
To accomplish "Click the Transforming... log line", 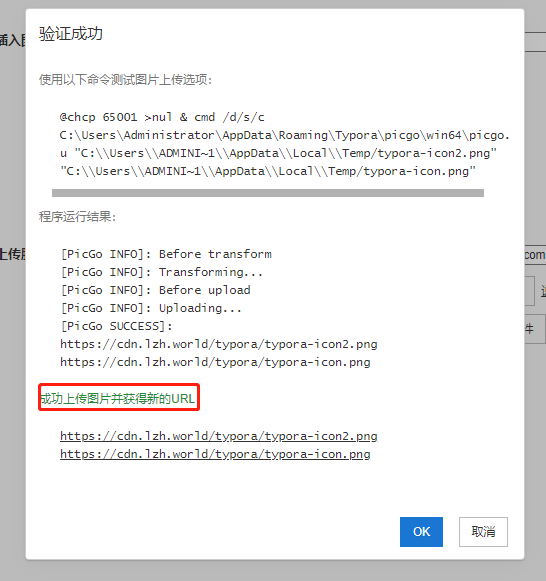I will point(162,272).
